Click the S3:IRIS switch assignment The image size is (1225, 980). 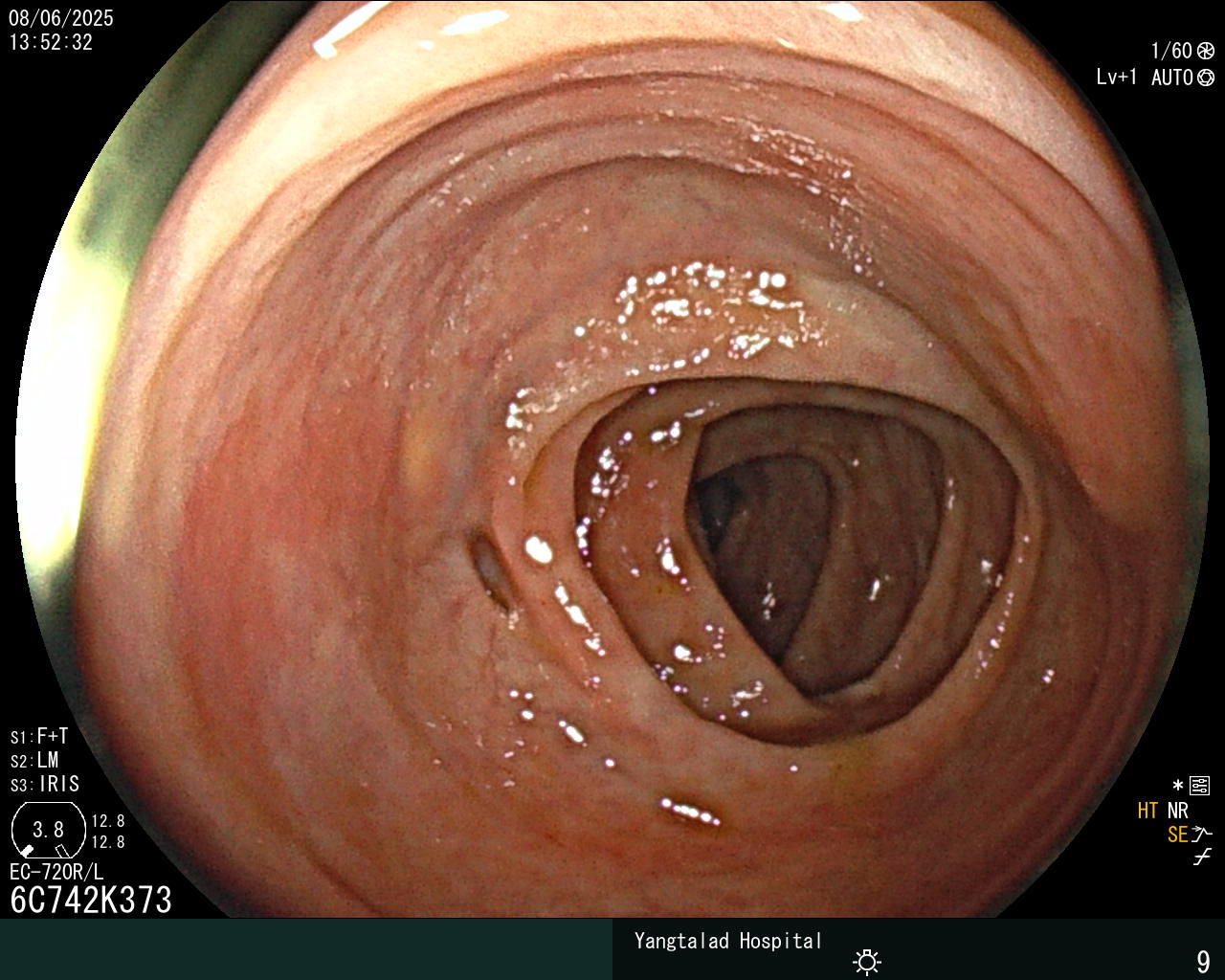pyautogui.click(x=45, y=784)
